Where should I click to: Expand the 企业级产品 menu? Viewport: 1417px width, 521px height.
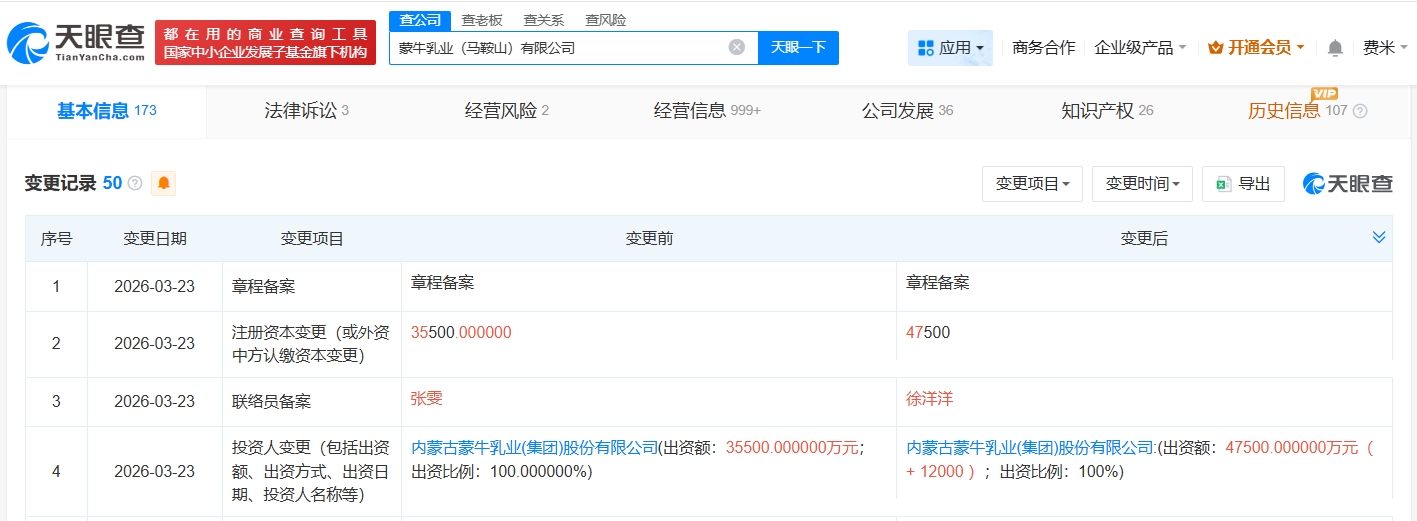(1140, 48)
